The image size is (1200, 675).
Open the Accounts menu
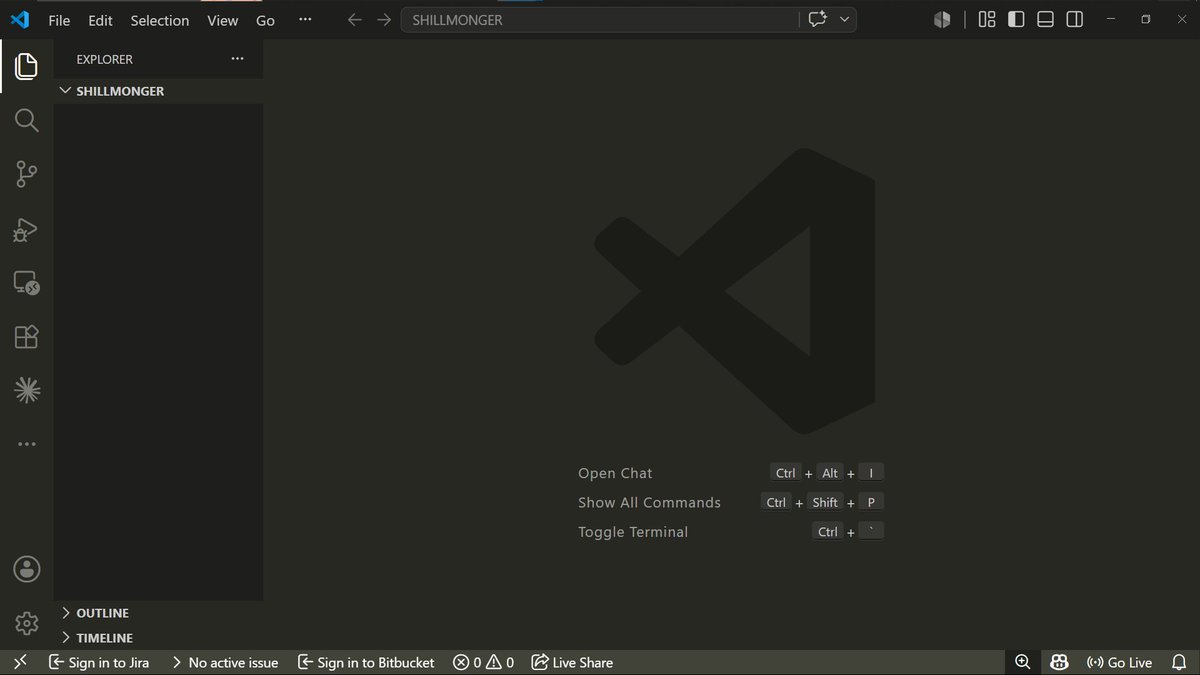click(x=27, y=569)
